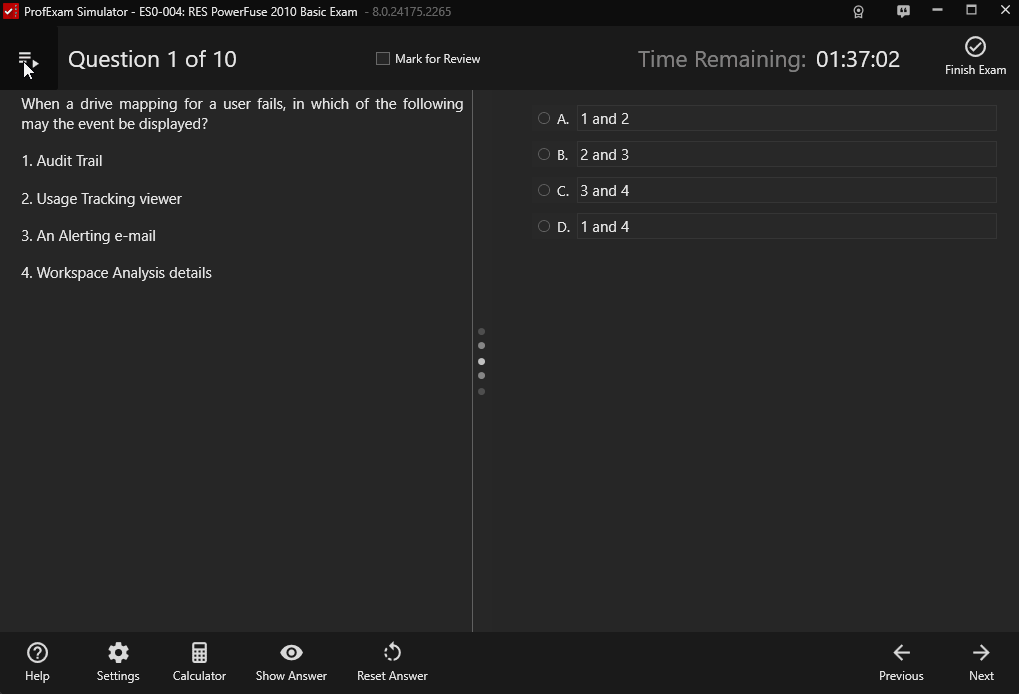Close the ProfExam Simulator window

click(x=1005, y=10)
